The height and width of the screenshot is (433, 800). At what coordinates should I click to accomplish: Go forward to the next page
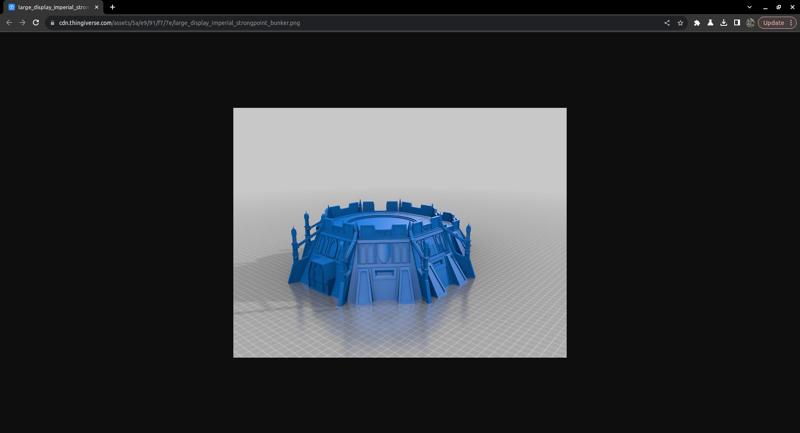22,22
